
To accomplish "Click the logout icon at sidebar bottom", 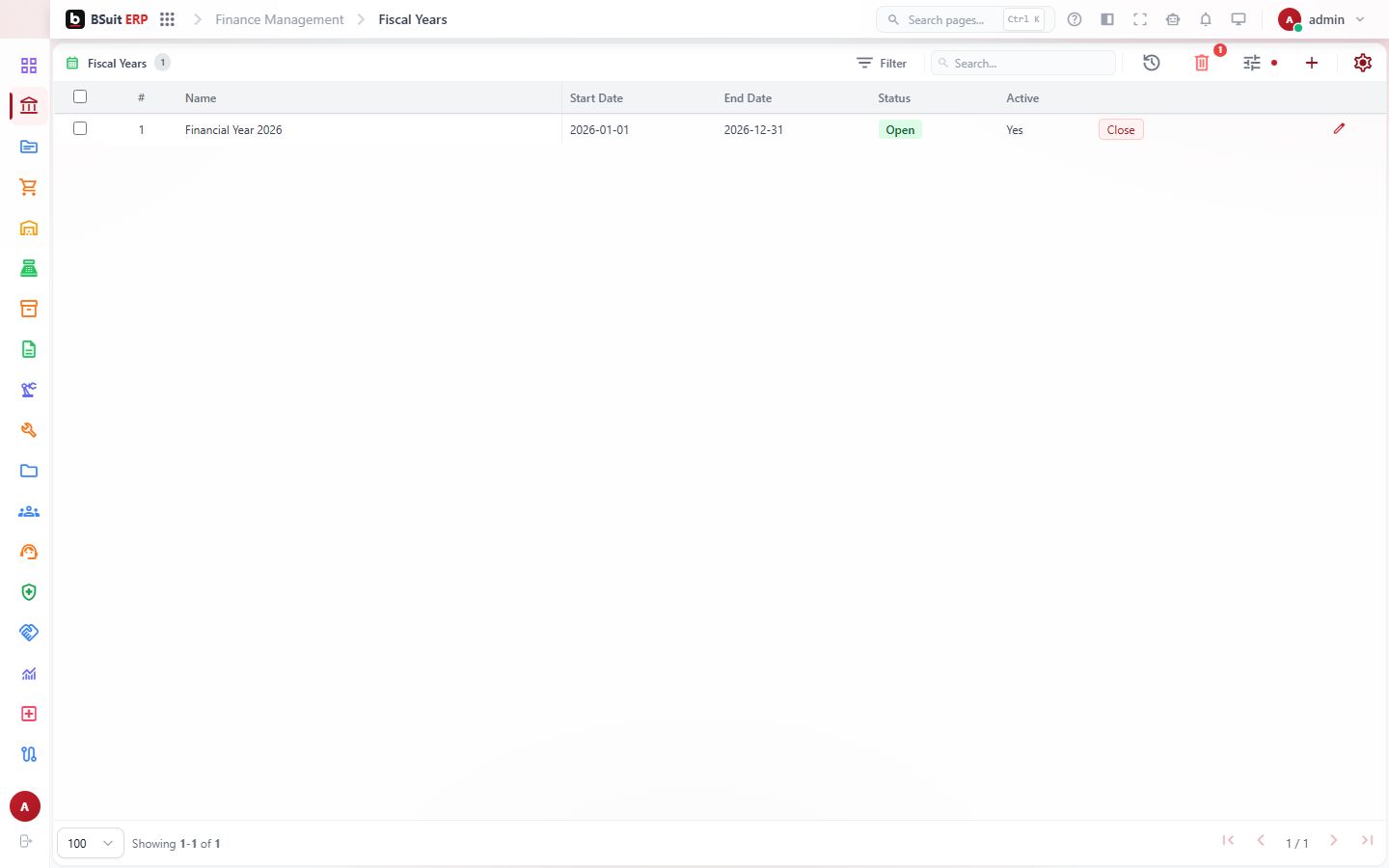I will pos(26,841).
